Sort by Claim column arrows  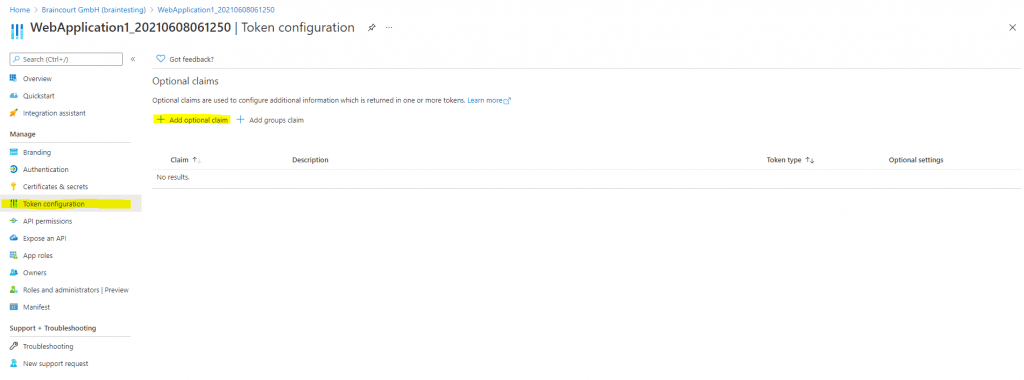197,160
